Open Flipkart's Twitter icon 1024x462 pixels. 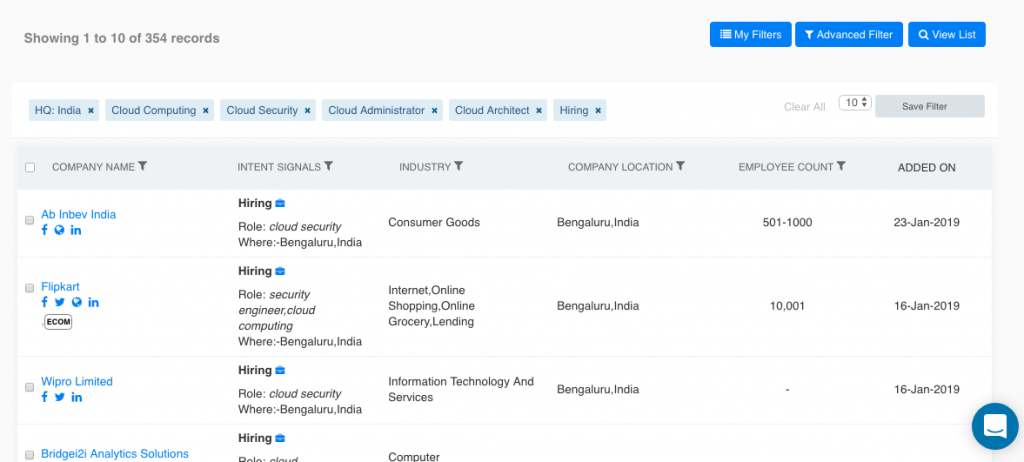[59, 302]
